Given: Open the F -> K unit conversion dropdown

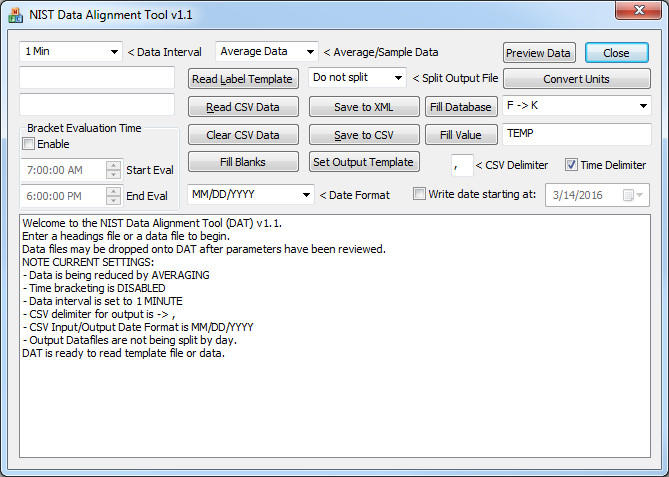Looking at the screenshot, I should [577, 105].
